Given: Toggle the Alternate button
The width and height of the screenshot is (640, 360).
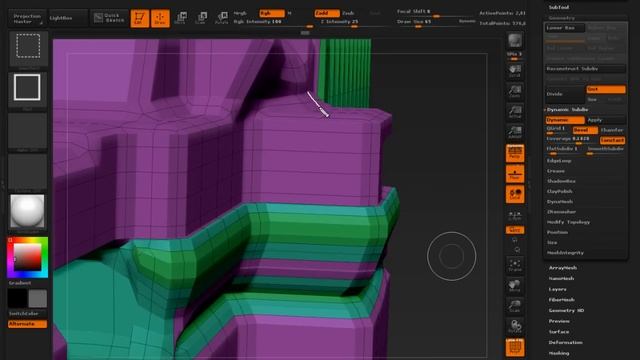Looking at the screenshot, I should (27, 324).
